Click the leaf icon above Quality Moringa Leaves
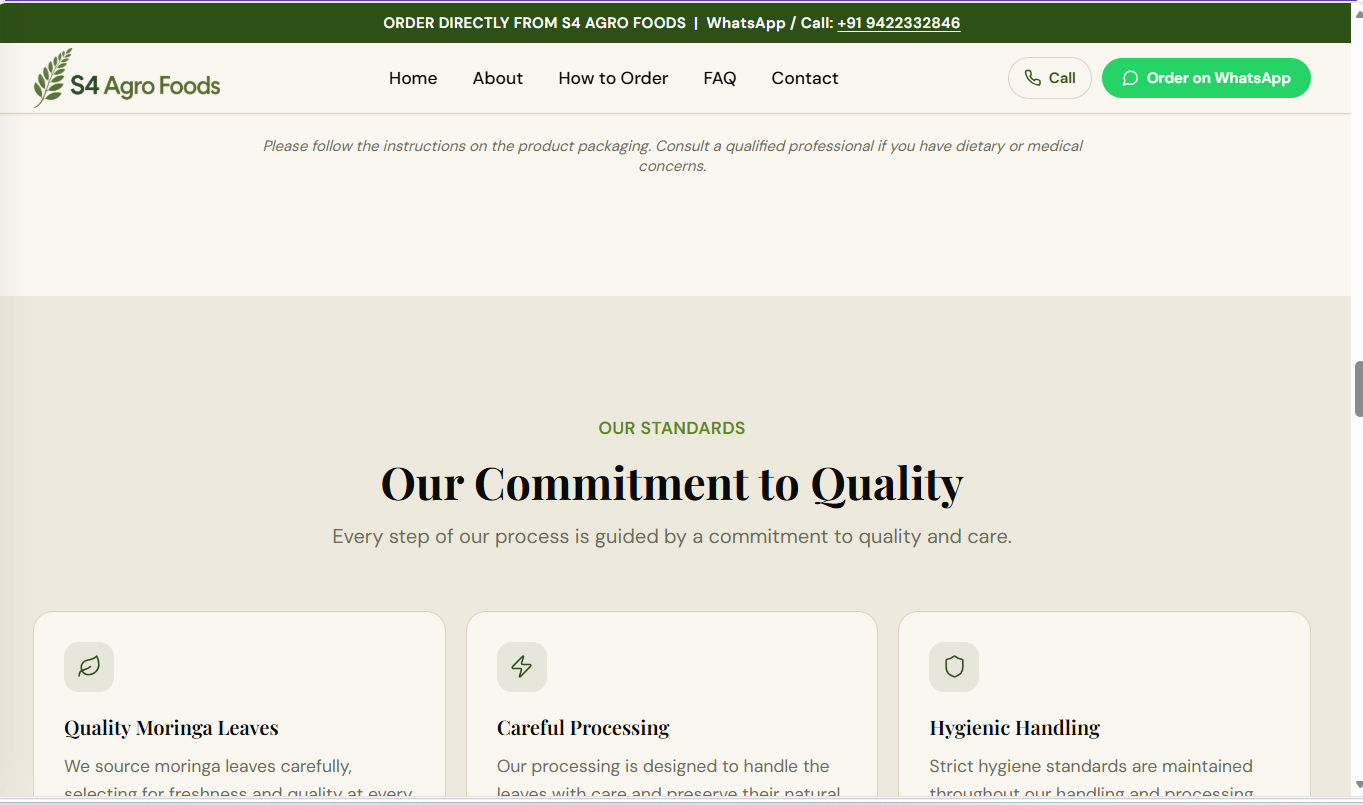Image resolution: width=1363 pixels, height=805 pixels. click(x=89, y=667)
